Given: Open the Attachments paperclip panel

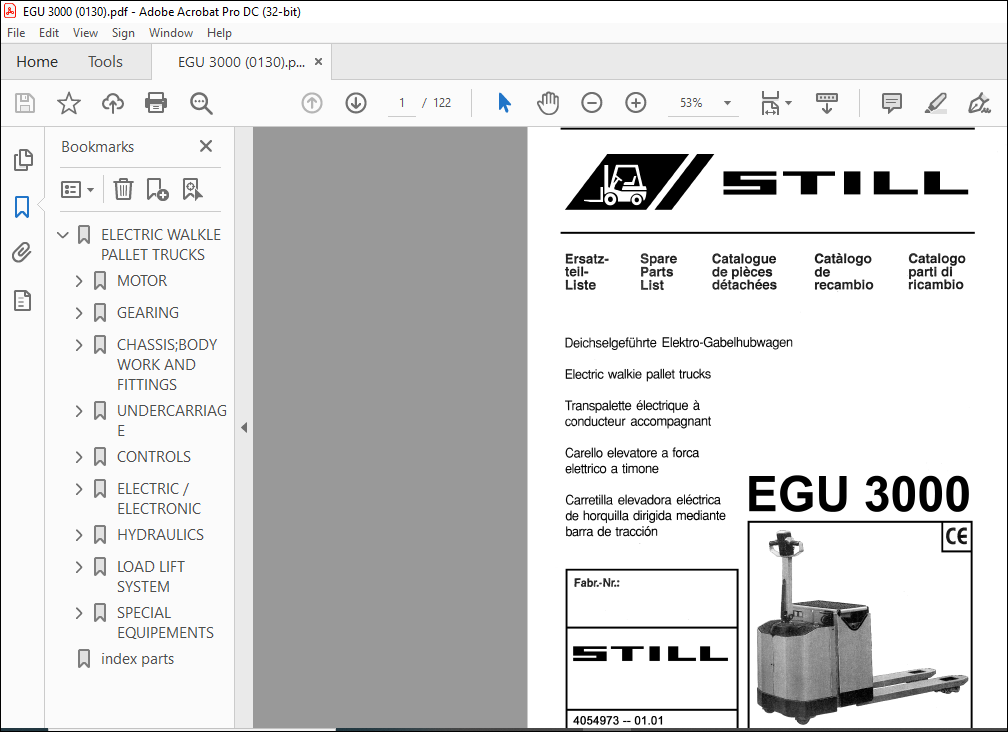Looking at the screenshot, I should pos(22,253).
